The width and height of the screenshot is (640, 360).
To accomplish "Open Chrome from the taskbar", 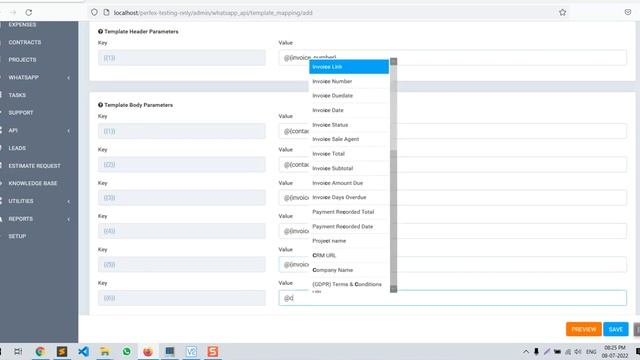I will pyautogui.click(x=40, y=351).
